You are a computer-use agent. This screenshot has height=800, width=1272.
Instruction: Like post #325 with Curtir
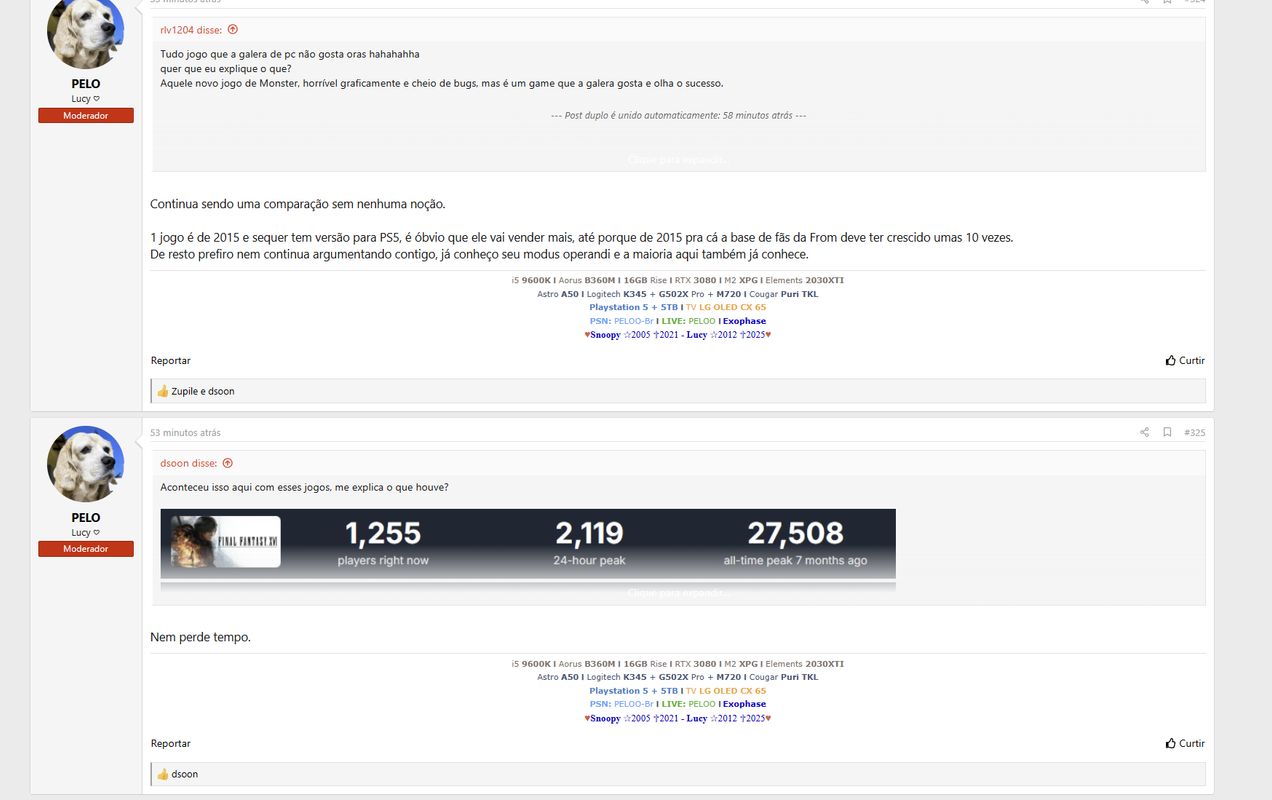pos(1185,743)
